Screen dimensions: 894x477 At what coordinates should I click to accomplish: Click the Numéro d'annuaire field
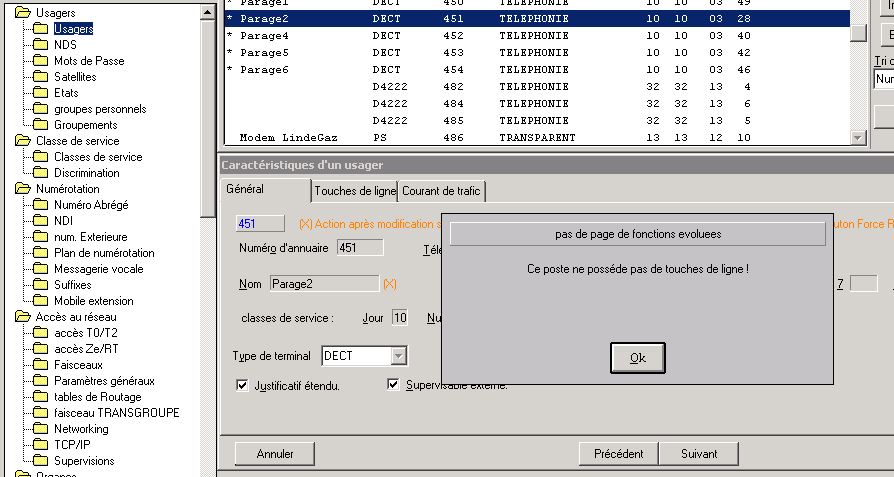pyautogui.click(x=360, y=248)
